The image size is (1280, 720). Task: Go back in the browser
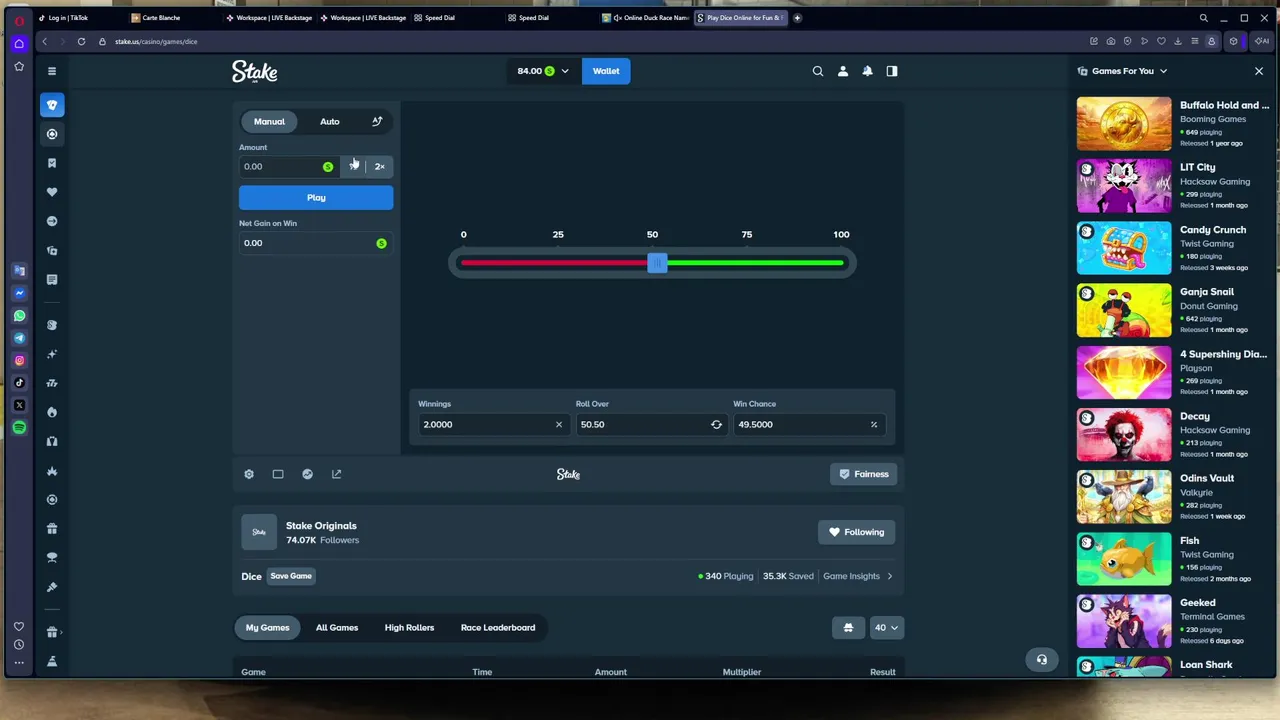click(x=45, y=42)
